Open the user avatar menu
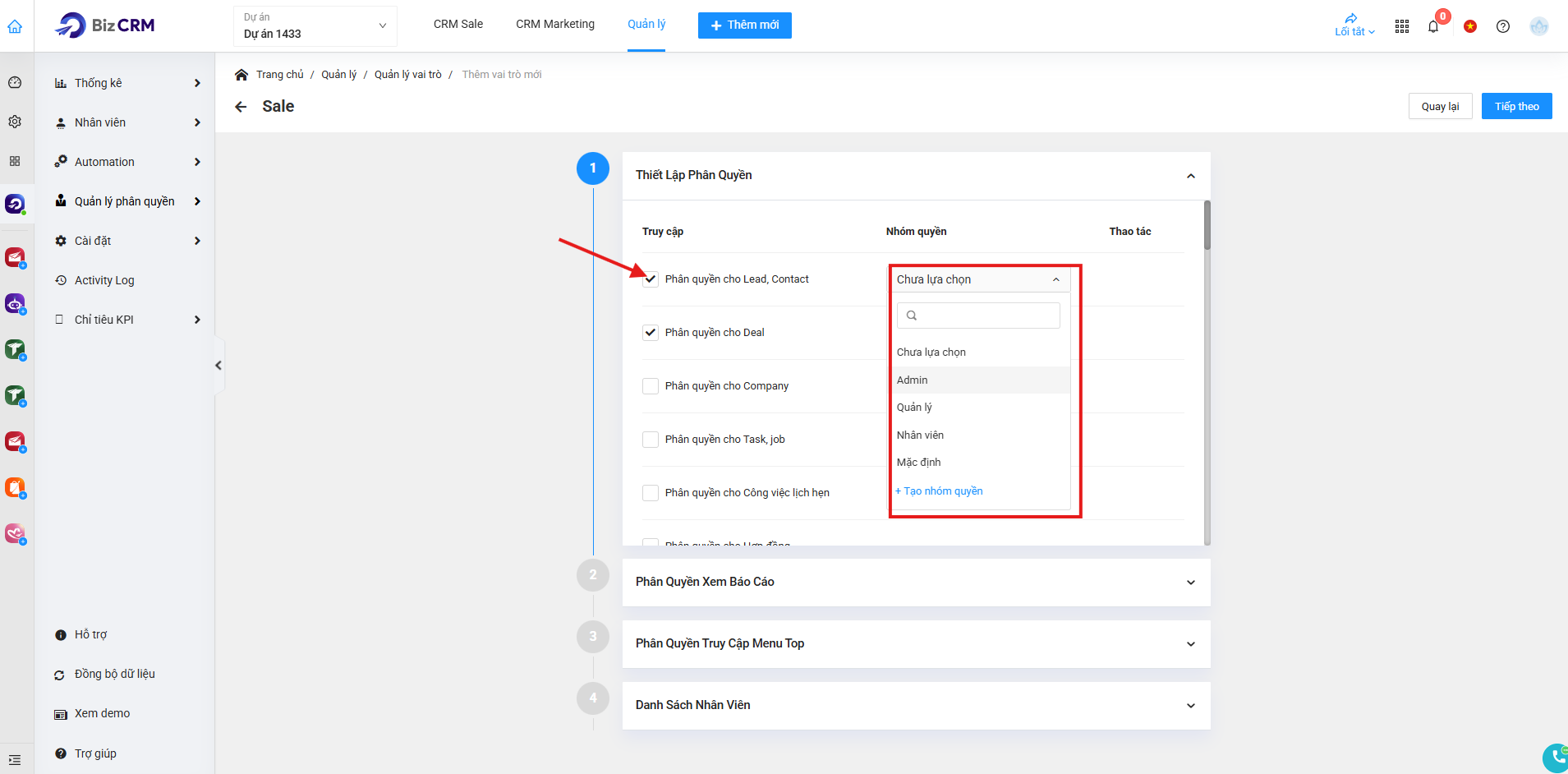Image resolution: width=1568 pixels, height=774 pixels. (1539, 26)
